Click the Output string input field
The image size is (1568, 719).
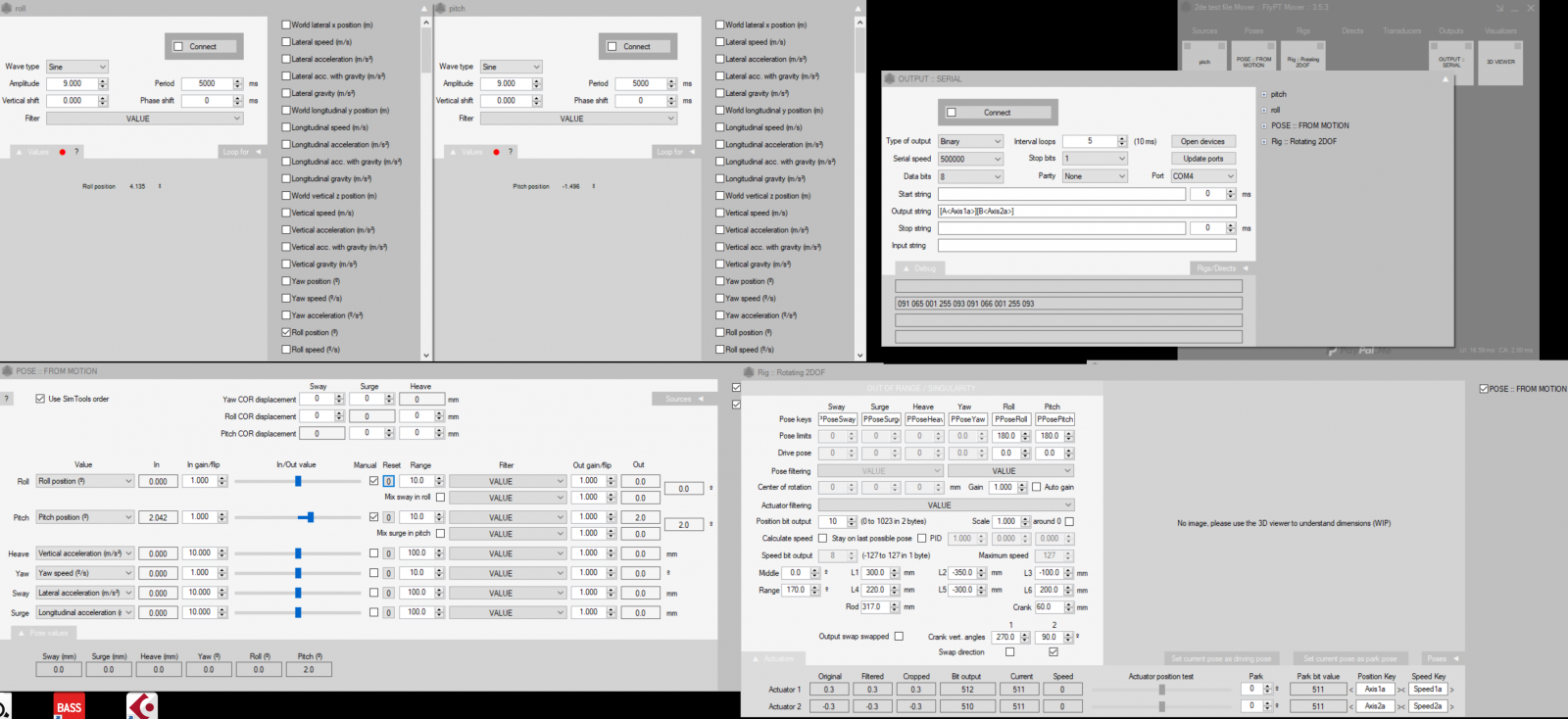(1086, 212)
